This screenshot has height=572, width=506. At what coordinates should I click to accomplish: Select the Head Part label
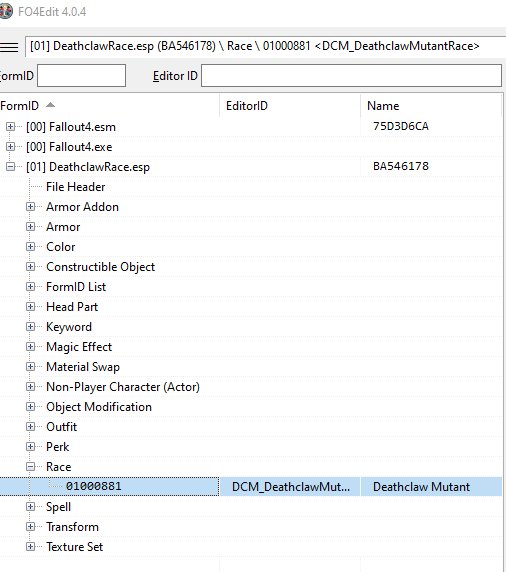click(x=72, y=307)
